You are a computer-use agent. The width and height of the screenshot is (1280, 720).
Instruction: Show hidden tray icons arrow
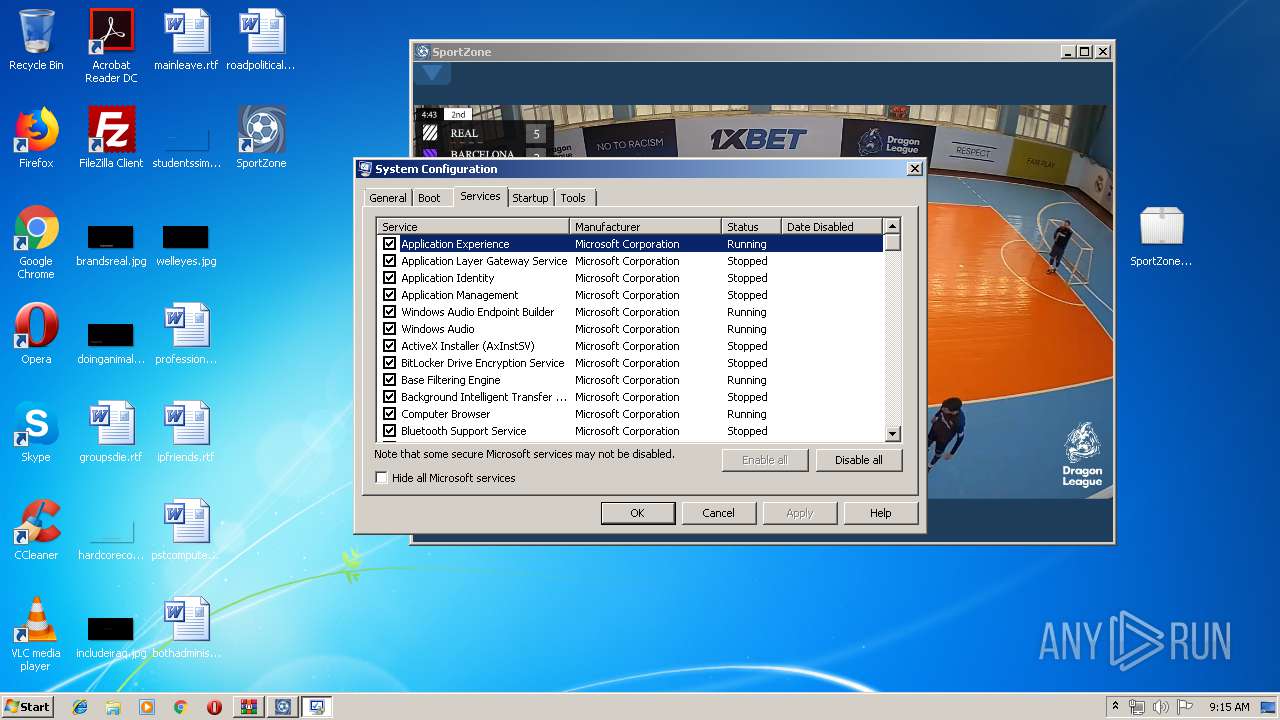point(1115,707)
